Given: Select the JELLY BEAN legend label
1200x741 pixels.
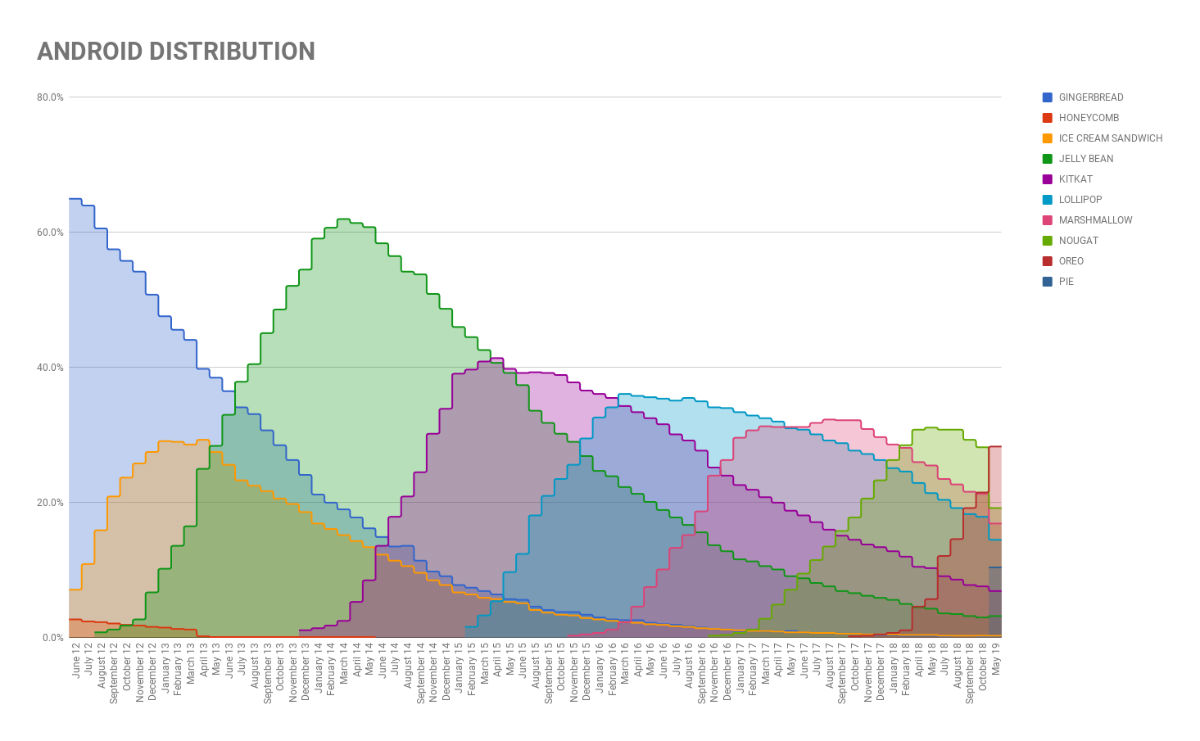Looking at the screenshot, I should pos(1086,159).
